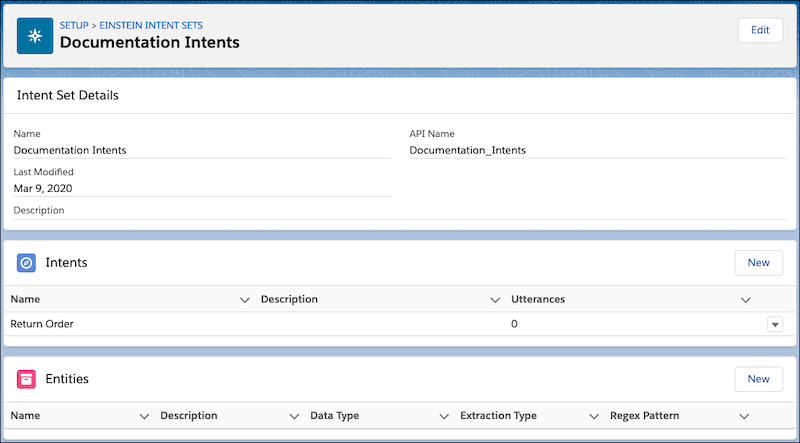Click the Entities section title

[67, 379]
